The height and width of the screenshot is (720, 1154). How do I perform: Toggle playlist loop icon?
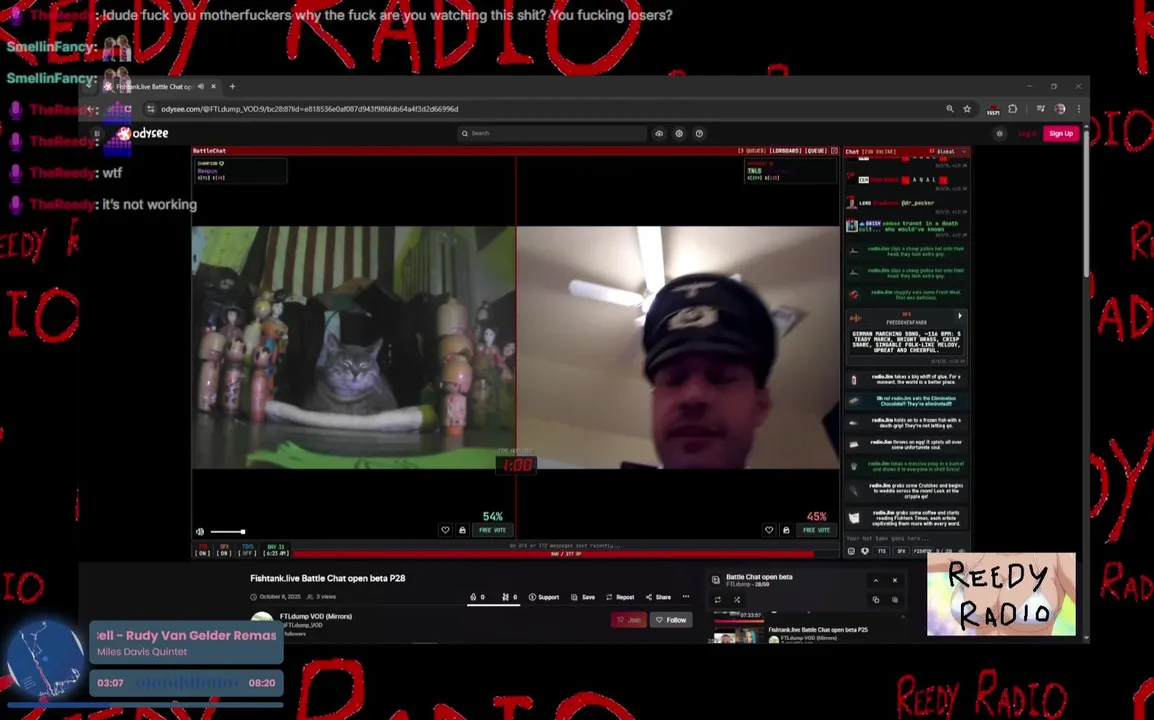tap(718, 600)
